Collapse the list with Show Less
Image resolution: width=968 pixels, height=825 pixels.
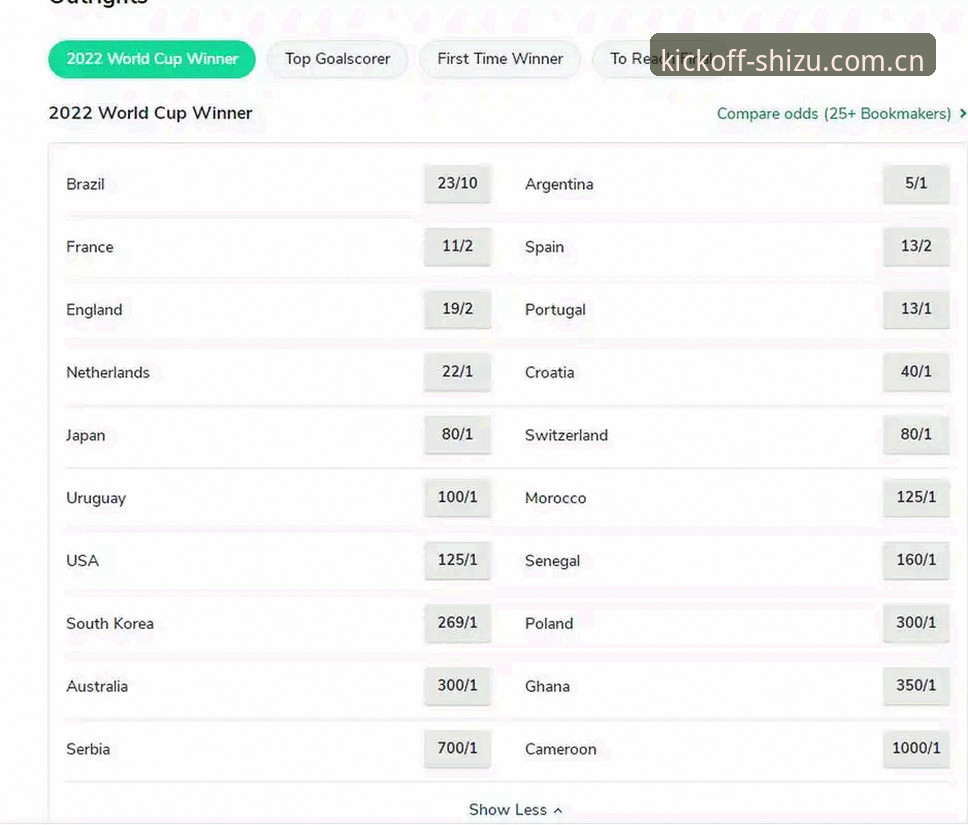[x=515, y=810]
